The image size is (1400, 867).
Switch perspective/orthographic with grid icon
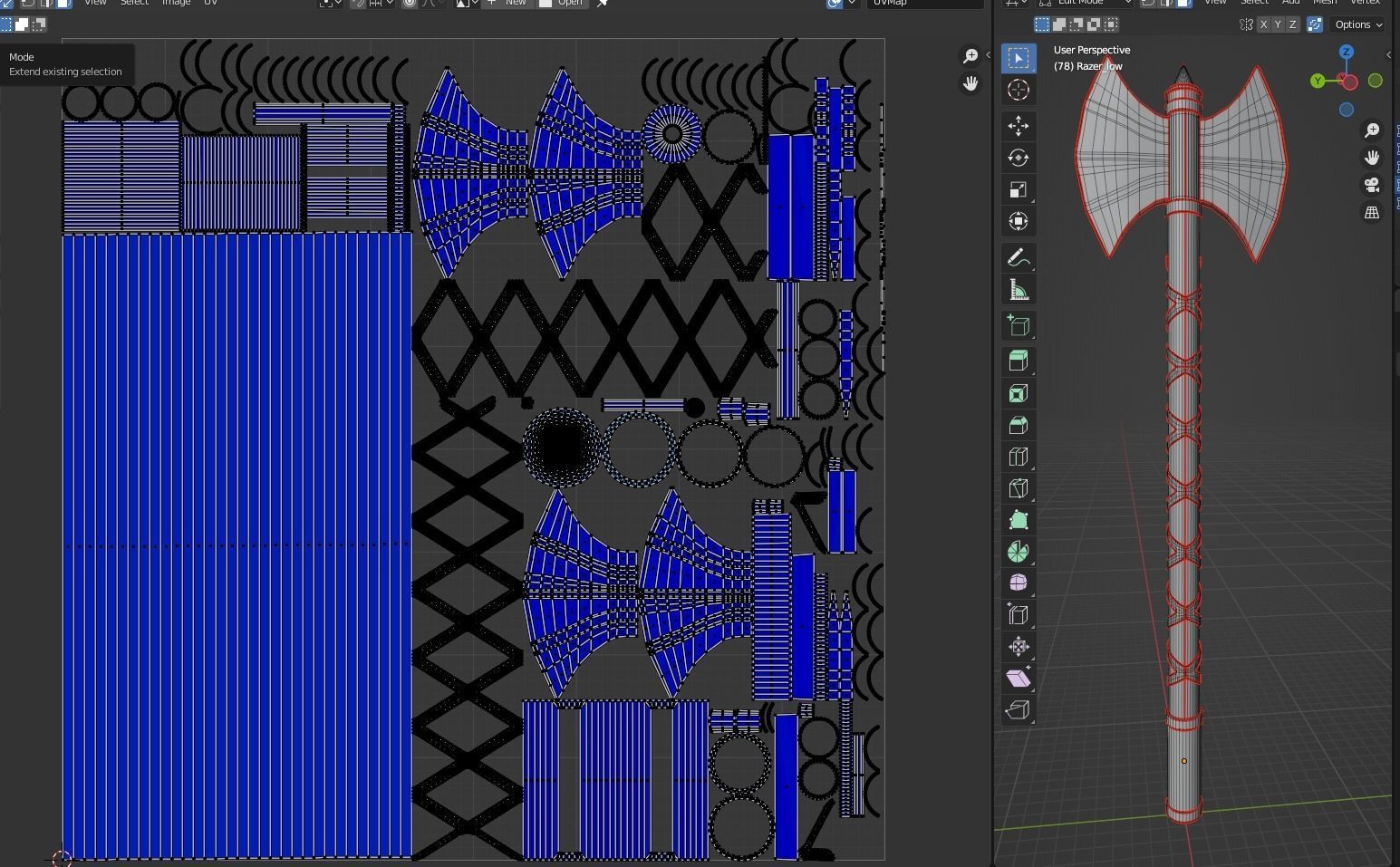(x=1372, y=212)
